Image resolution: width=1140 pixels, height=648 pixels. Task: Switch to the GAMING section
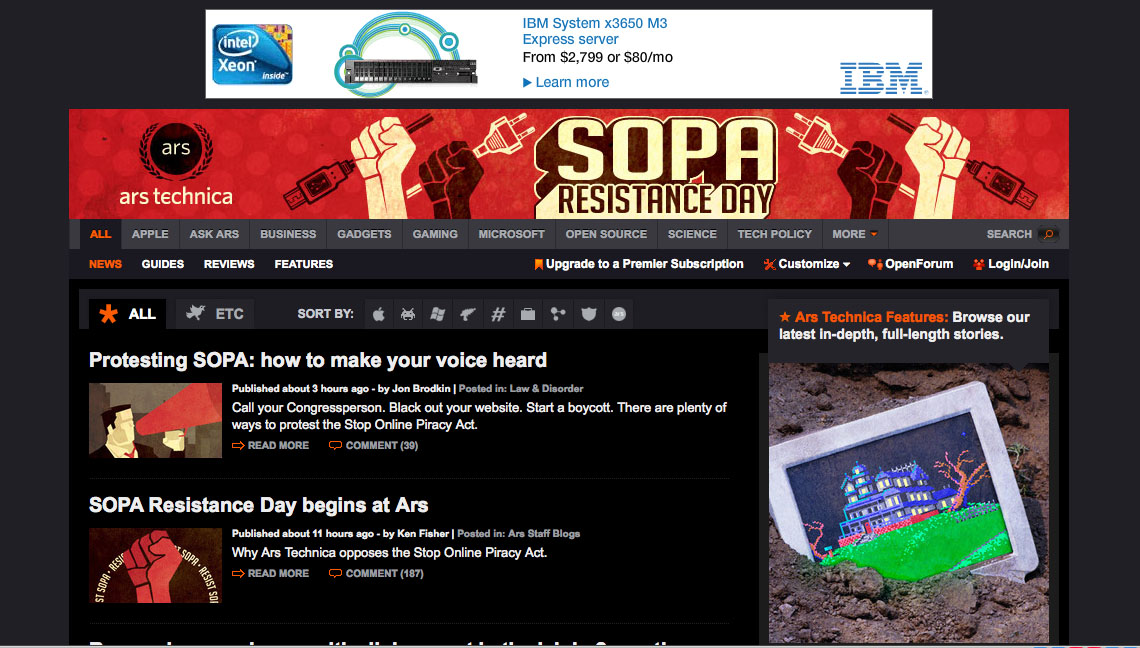pyautogui.click(x=435, y=234)
